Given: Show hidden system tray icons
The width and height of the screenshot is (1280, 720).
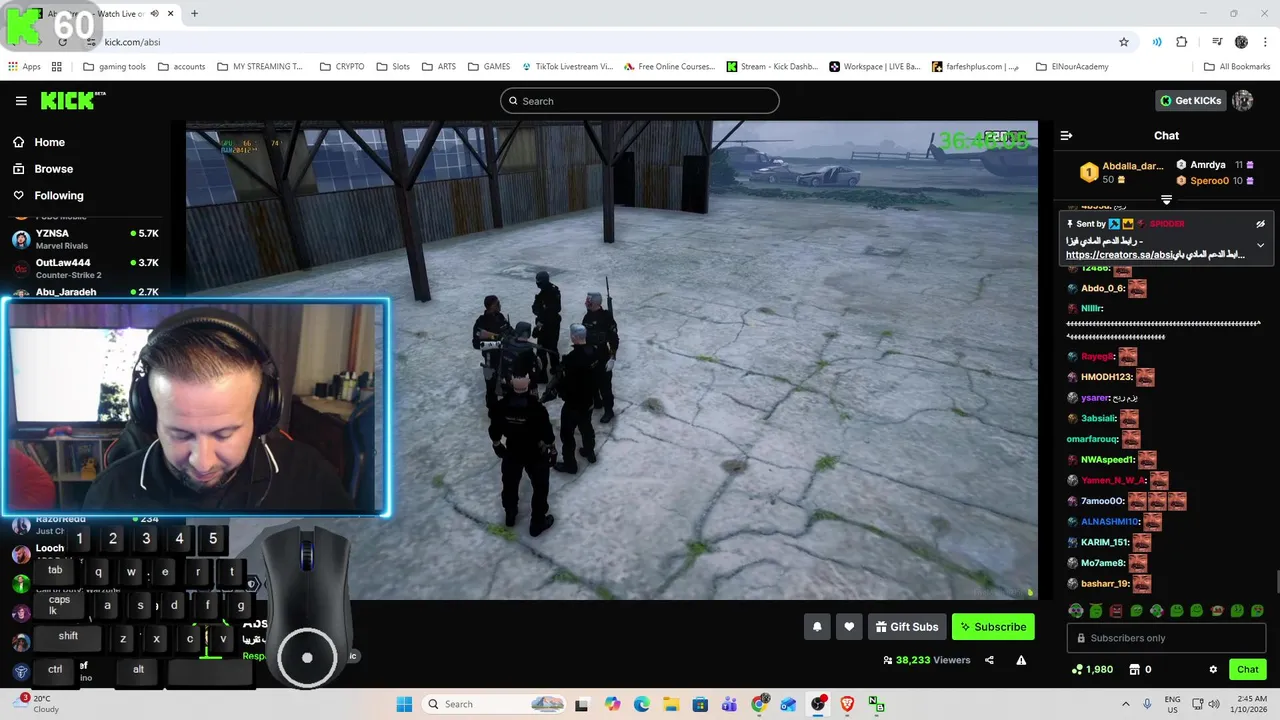Looking at the screenshot, I should point(1125,704).
